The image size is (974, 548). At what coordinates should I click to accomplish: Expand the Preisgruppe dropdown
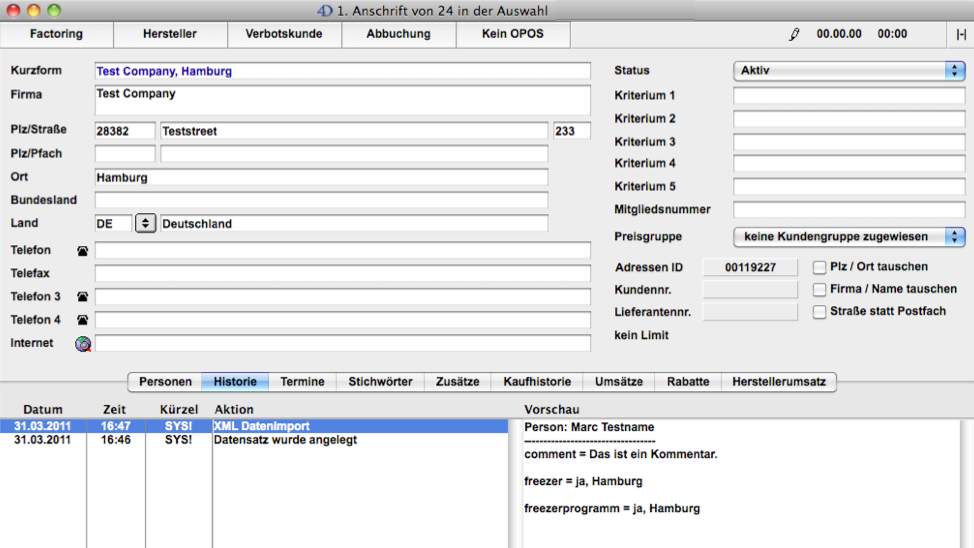[848, 237]
